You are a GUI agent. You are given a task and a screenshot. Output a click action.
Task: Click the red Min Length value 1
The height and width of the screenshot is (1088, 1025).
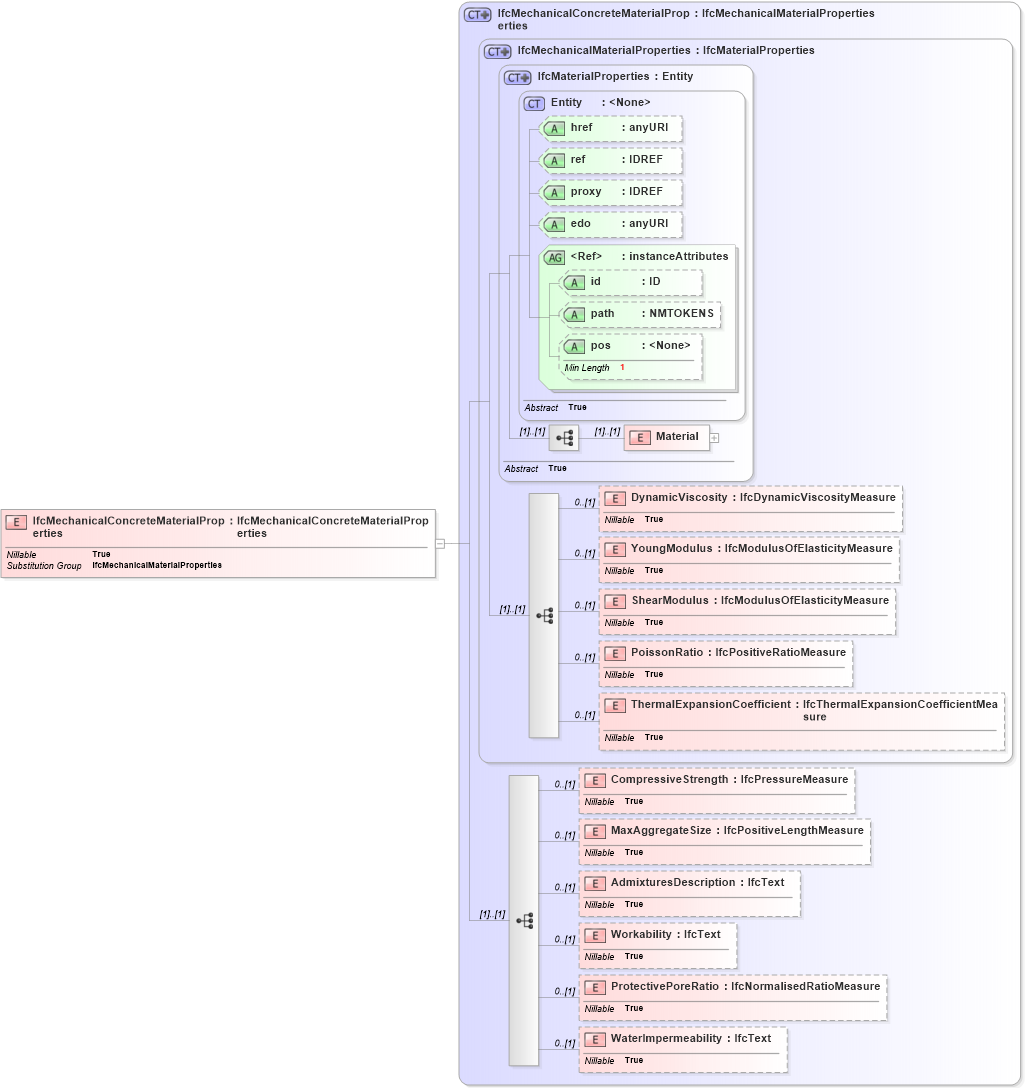pyautogui.click(x=621, y=367)
